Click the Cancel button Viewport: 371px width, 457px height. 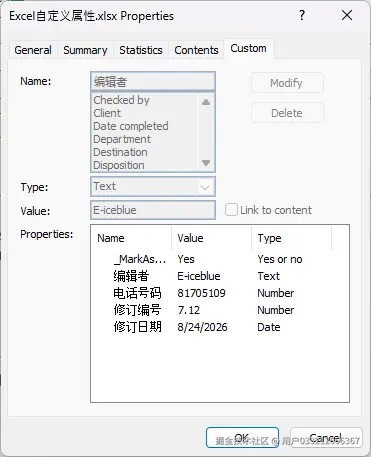click(326, 438)
